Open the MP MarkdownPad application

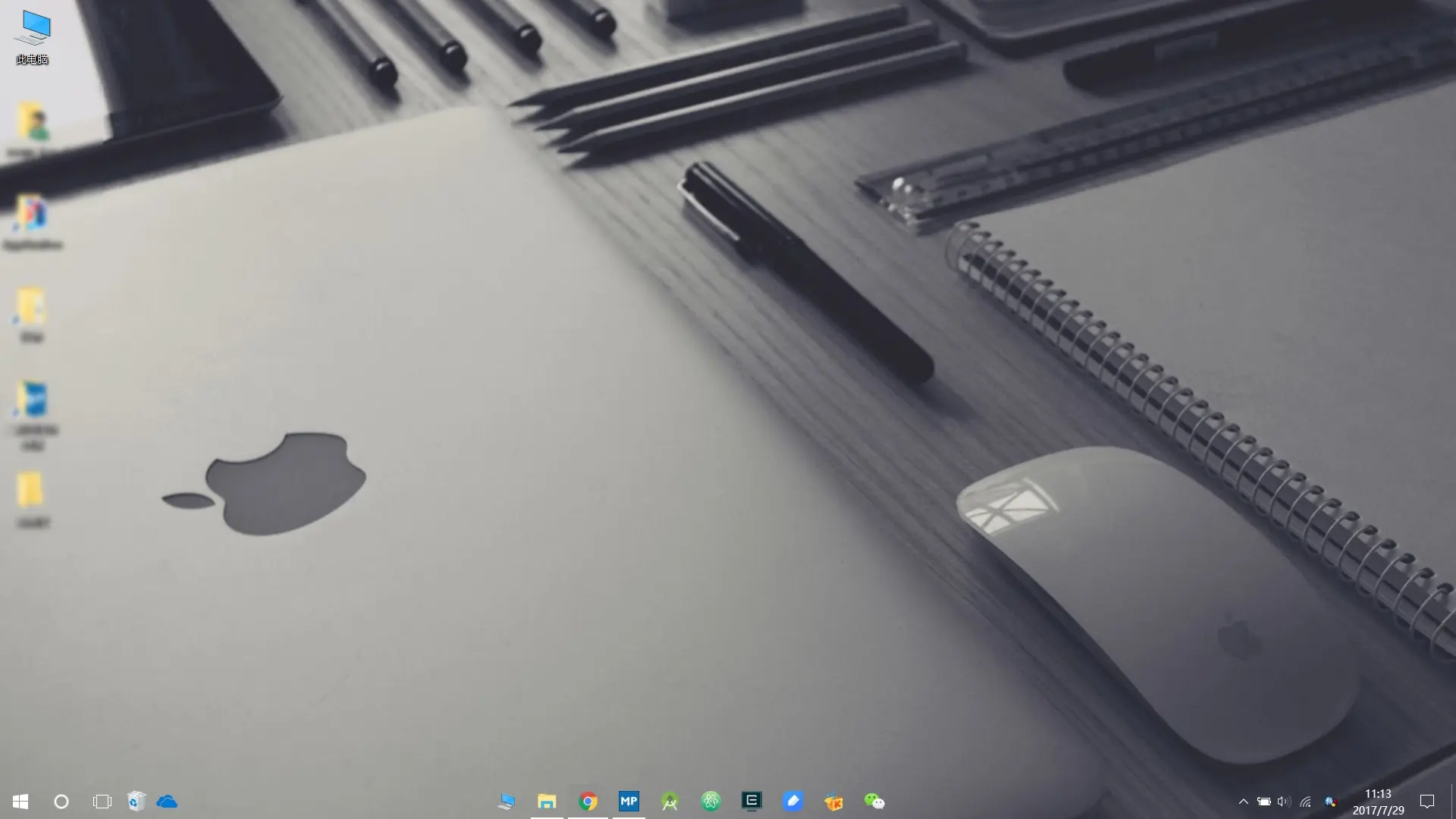coord(629,802)
